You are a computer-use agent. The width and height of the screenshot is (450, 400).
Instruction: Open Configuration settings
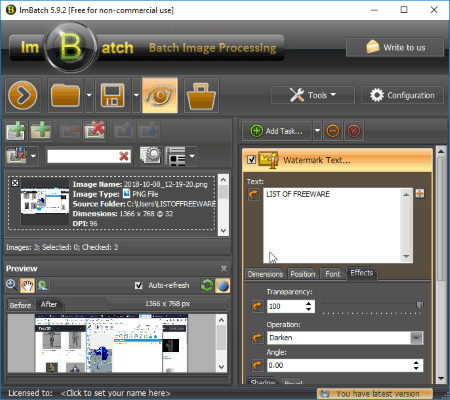click(x=402, y=95)
